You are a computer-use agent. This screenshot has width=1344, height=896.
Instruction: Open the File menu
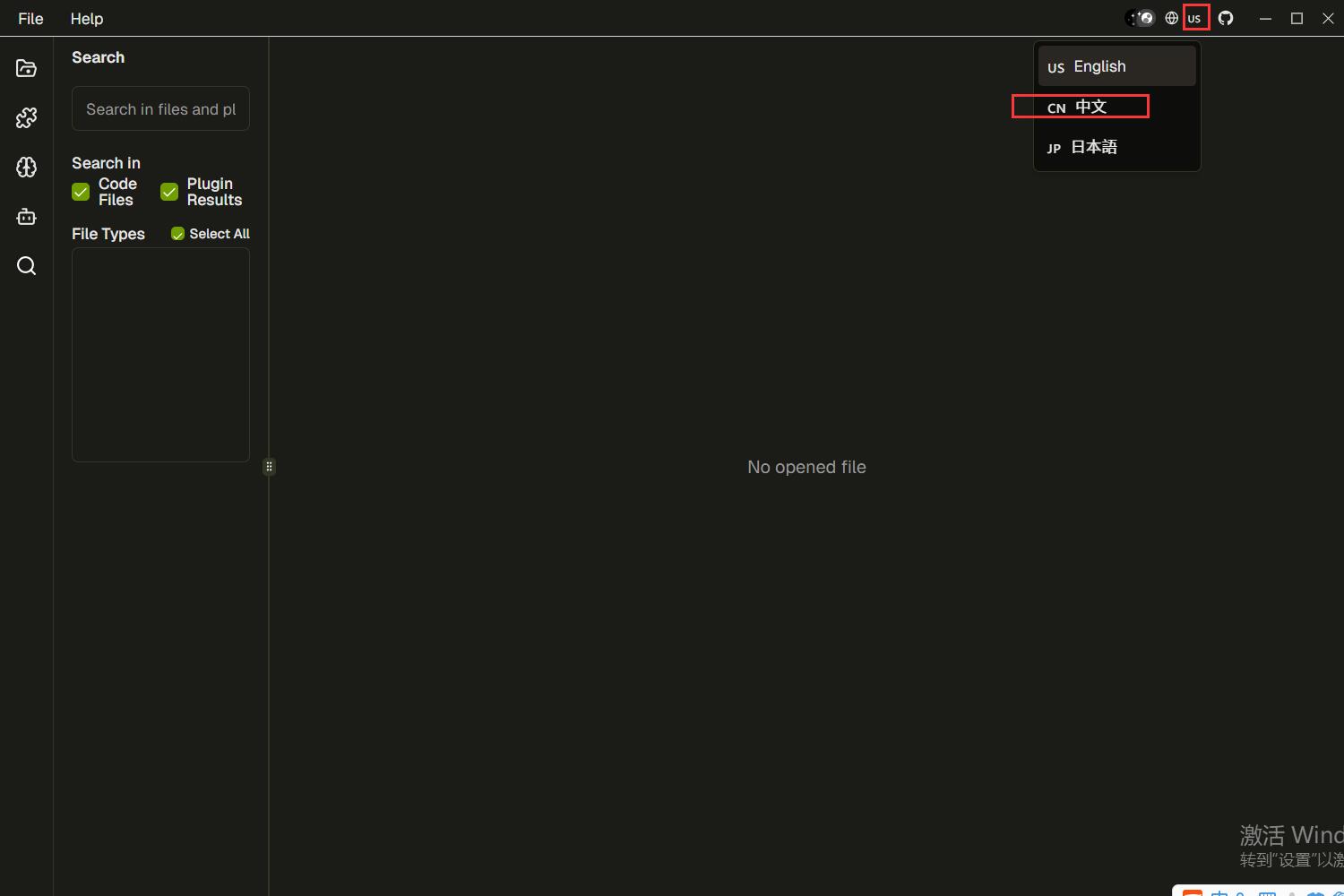point(30,18)
